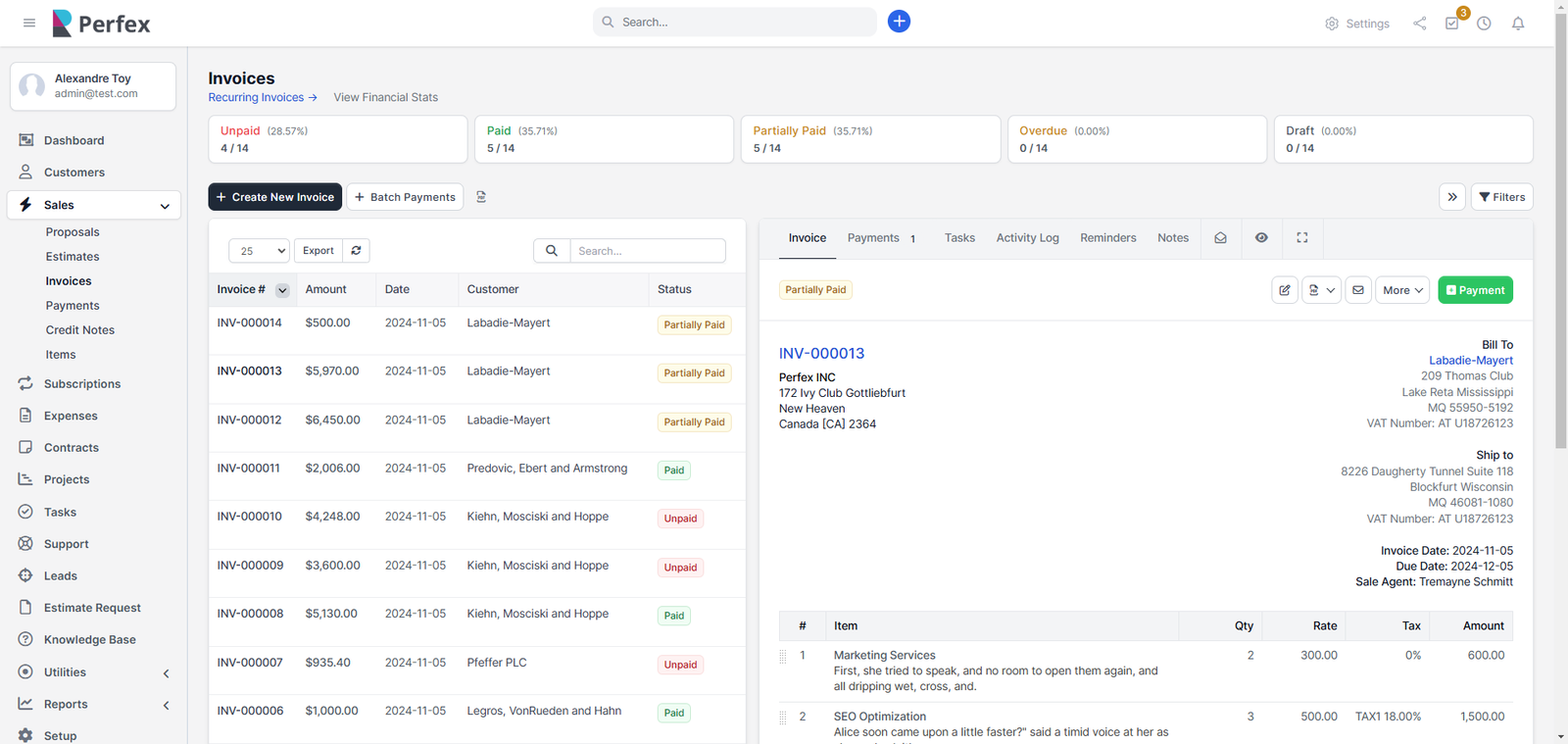Click Create New Invoice button
Image resolution: width=1568 pixels, height=744 pixels.
point(274,197)
